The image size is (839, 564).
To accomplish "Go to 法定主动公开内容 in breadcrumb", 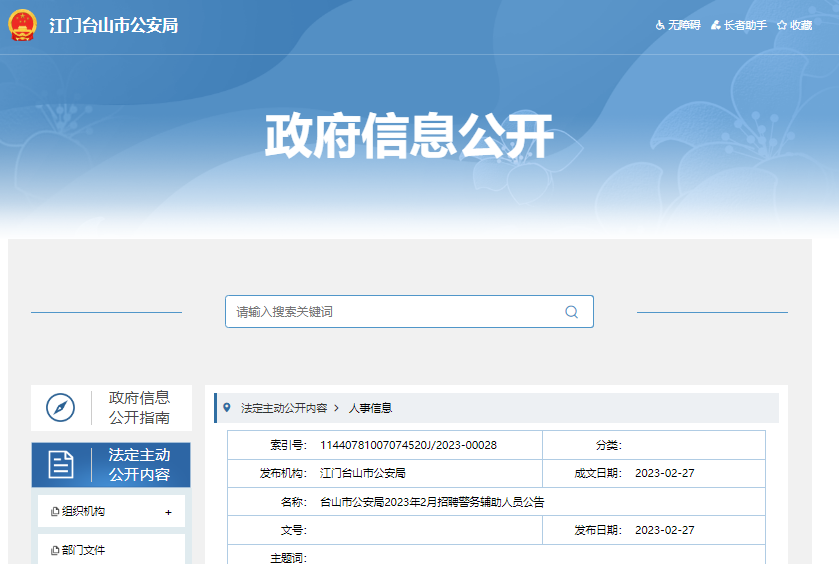I will pyautogui.click(x=284, y=408).
